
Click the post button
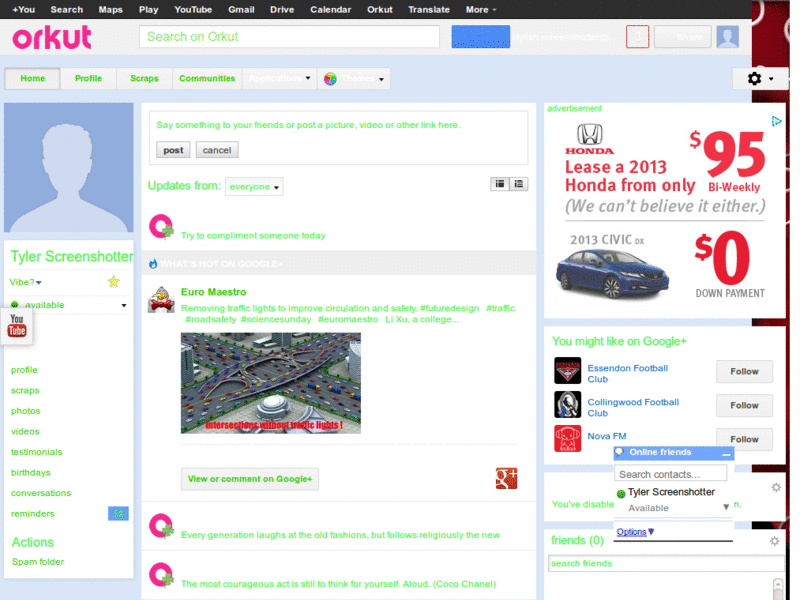(173, 150)
